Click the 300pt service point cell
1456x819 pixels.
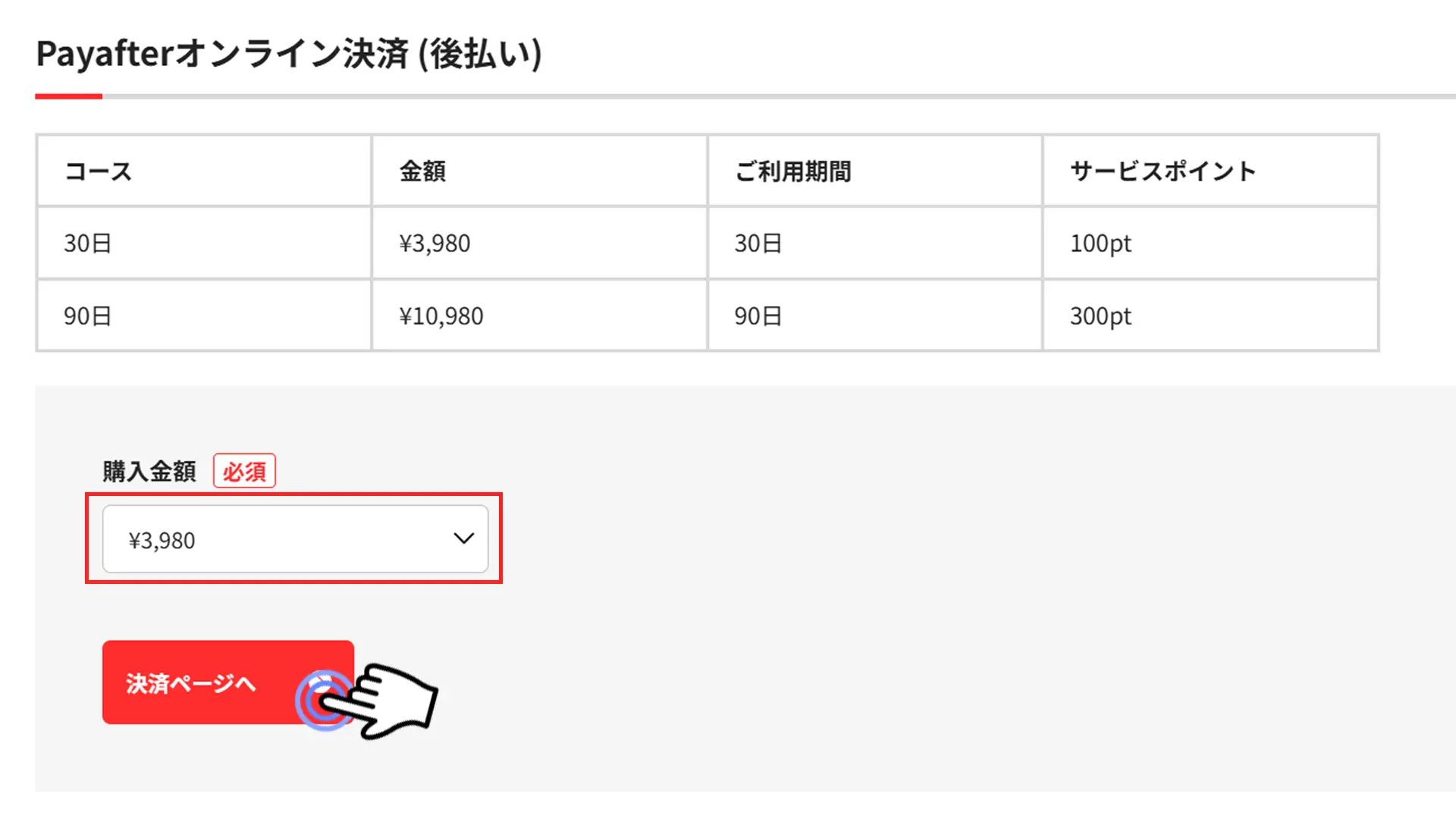coord(1210,315)
